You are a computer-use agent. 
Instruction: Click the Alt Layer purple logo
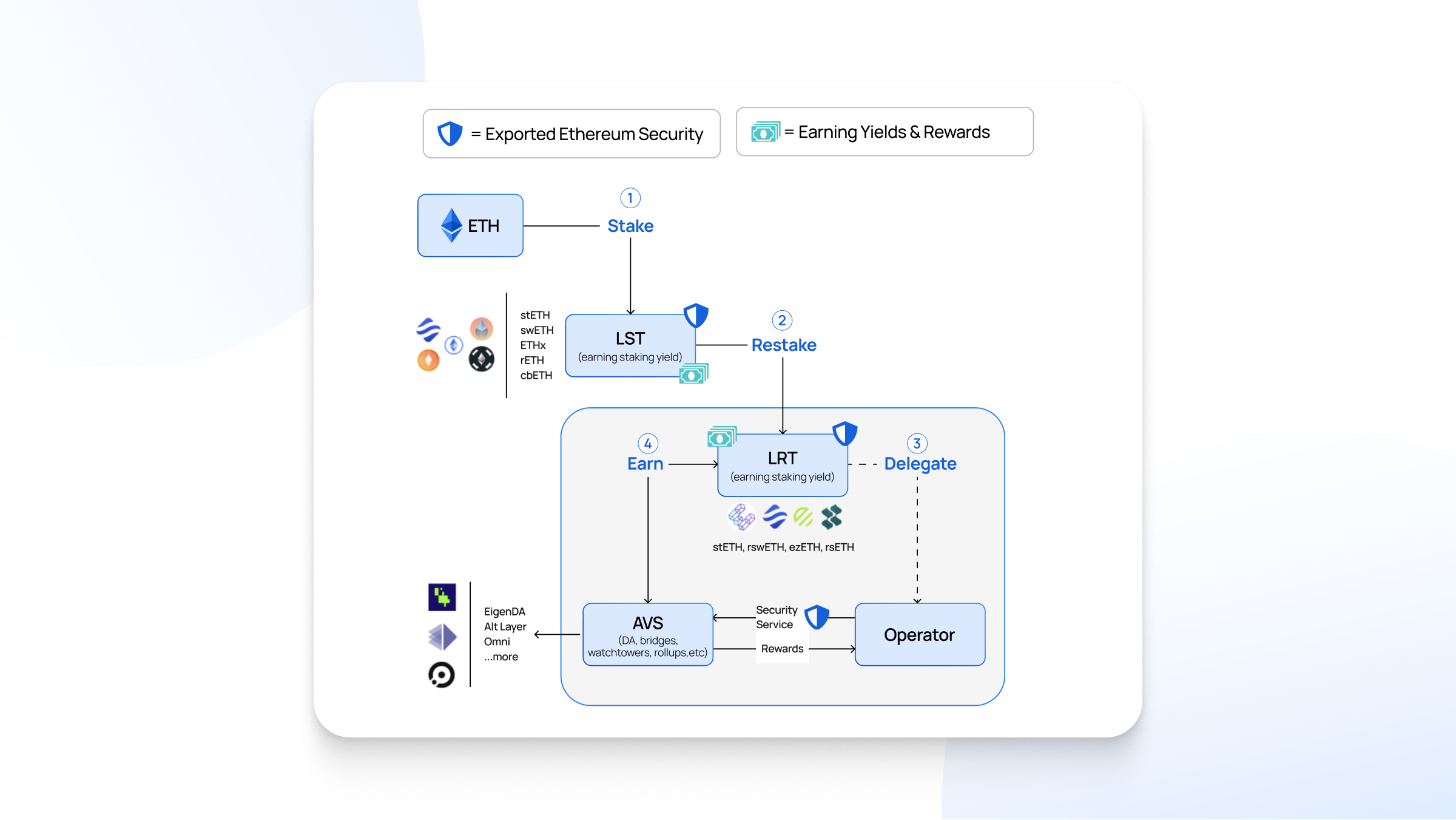tap(442, 637)
